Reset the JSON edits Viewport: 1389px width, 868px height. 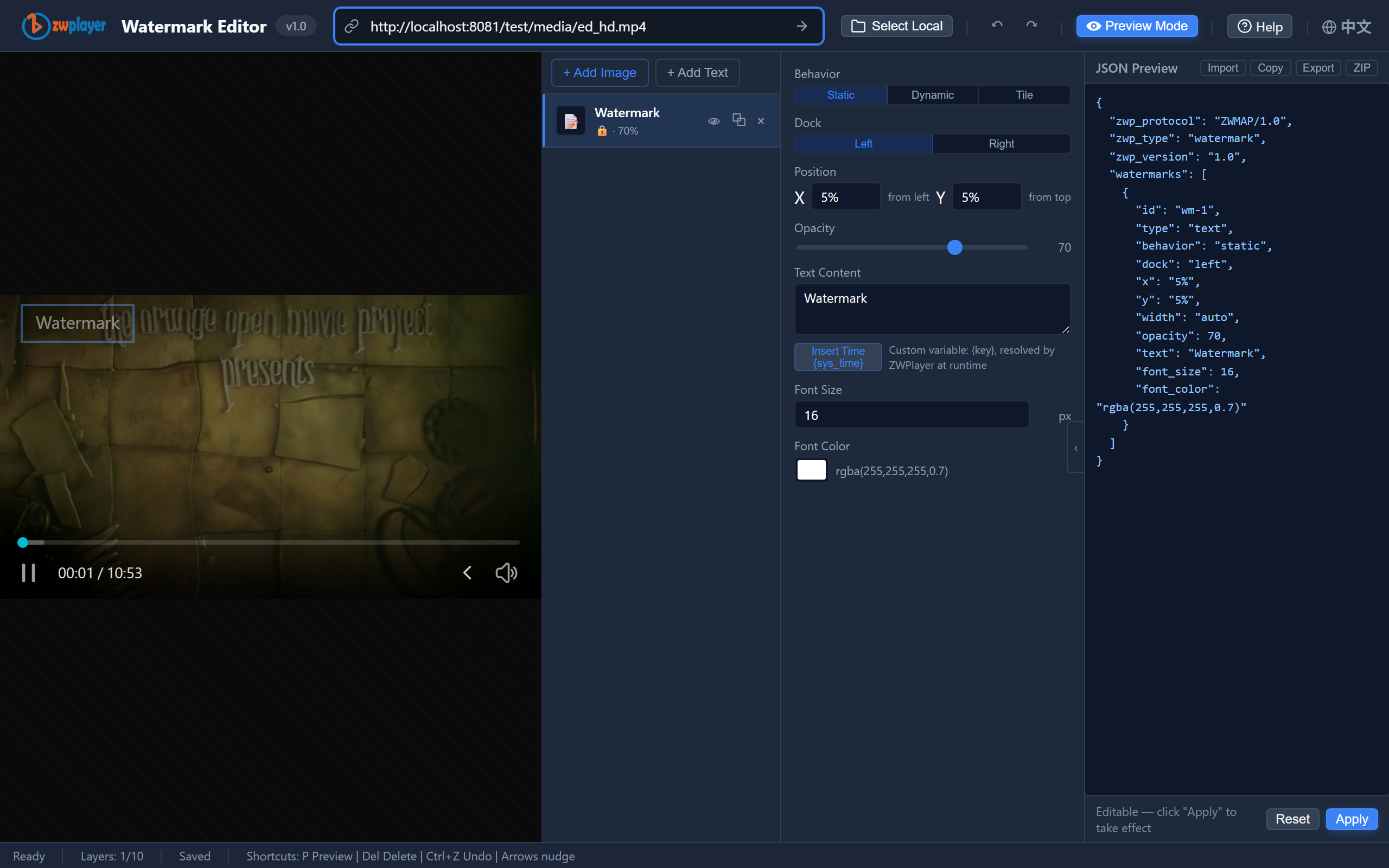[1292, 819]
